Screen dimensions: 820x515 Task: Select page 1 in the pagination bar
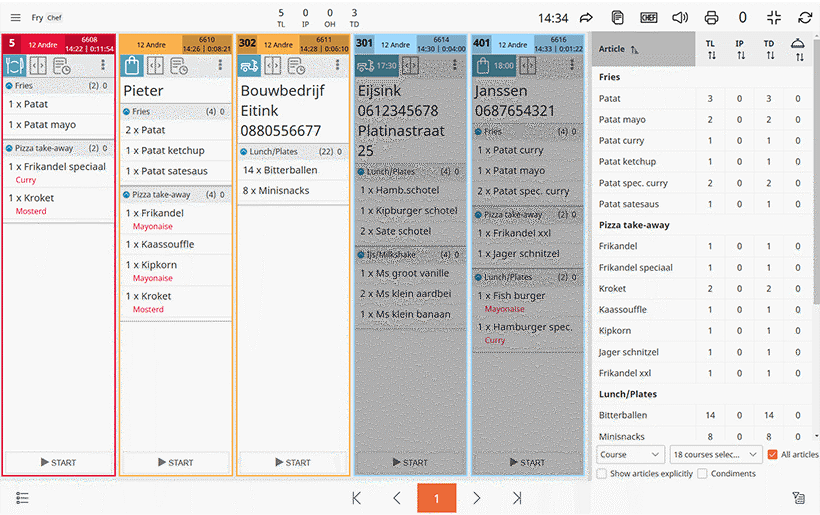point(437,498)
